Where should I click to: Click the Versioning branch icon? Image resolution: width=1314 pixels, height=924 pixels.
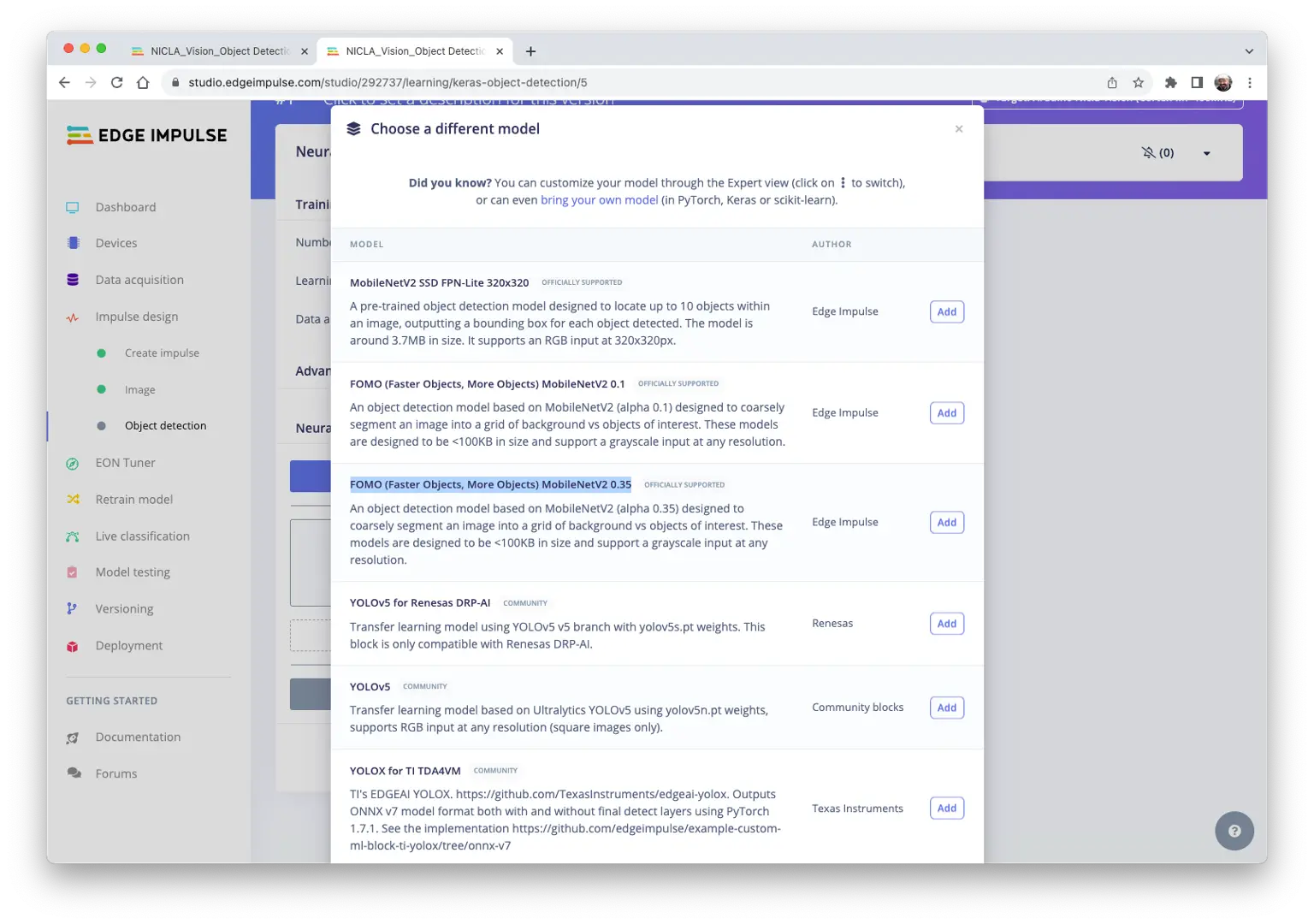[x=73, y=609]
